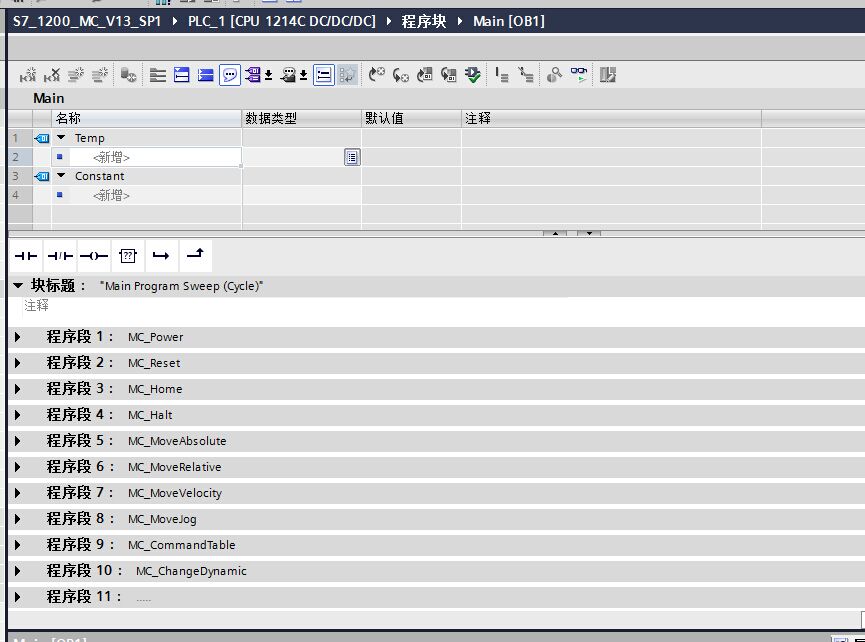Click the last toolbar panel icon

[607, 74]
